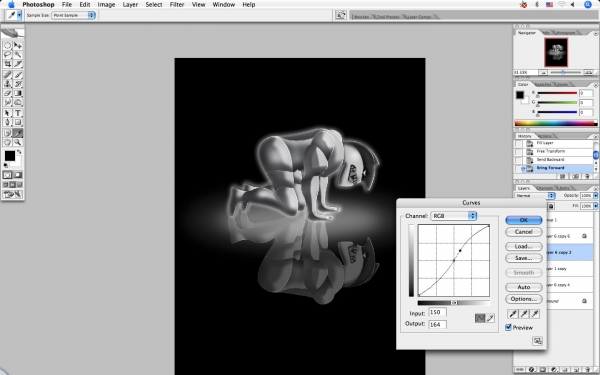Select the Slice tool
The image size is (600, 375).
coord(18,64)
